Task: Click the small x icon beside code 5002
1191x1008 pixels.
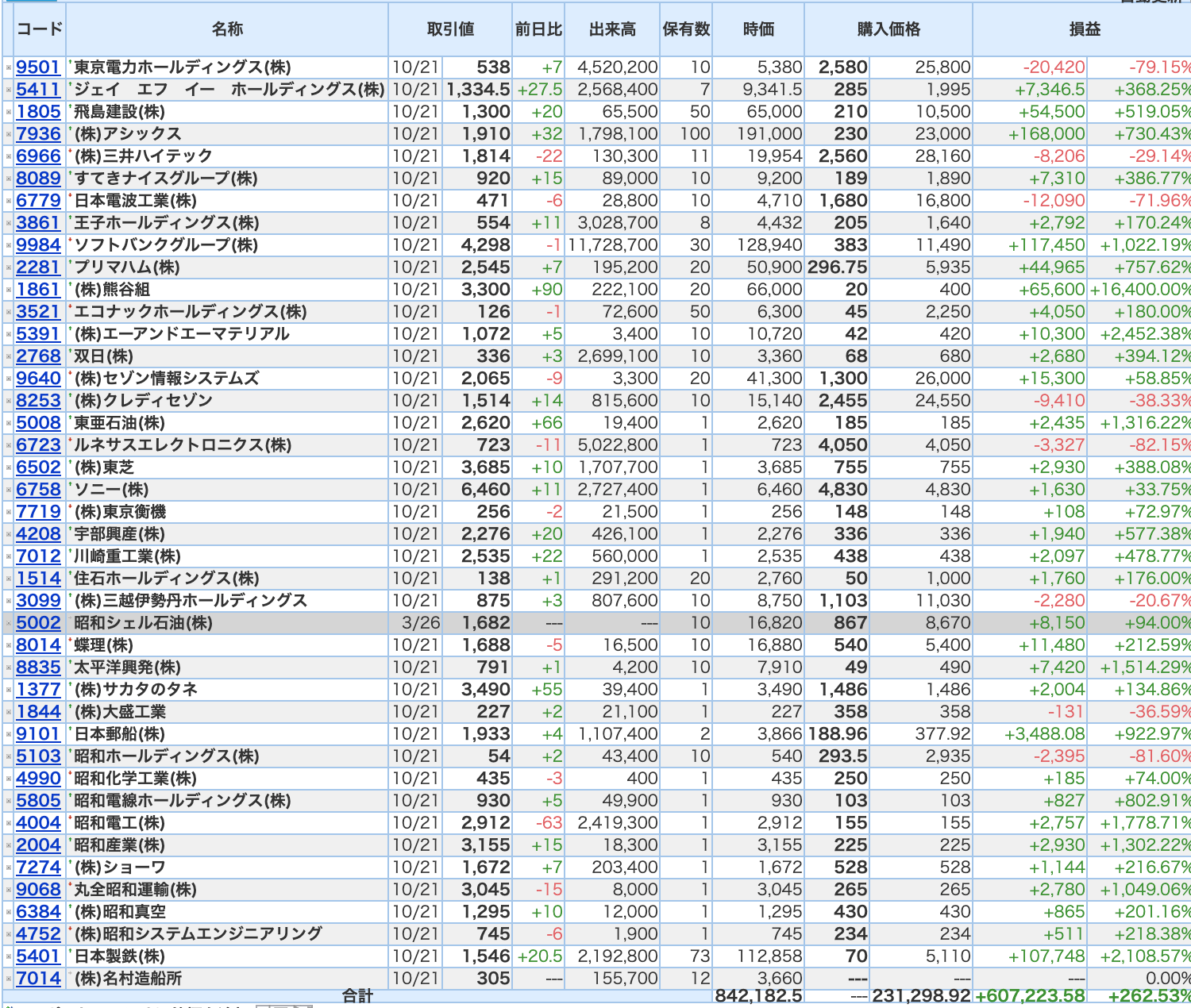Action: [x=9, y=624]
